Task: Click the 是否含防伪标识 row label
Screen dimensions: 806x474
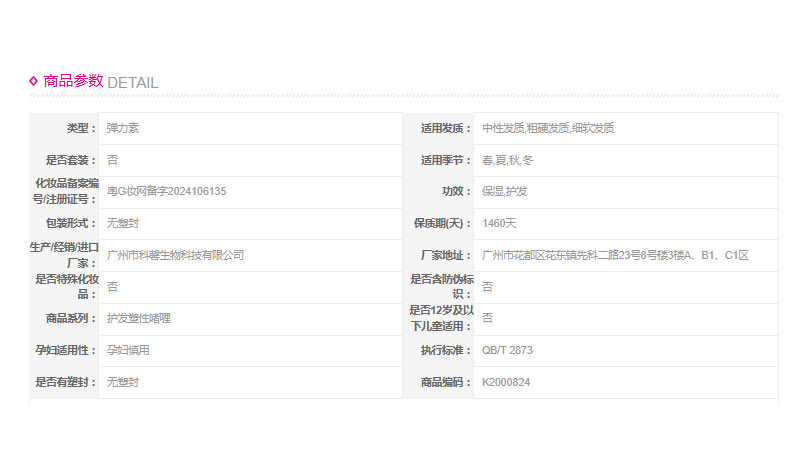Action: [x=441, y=286]
